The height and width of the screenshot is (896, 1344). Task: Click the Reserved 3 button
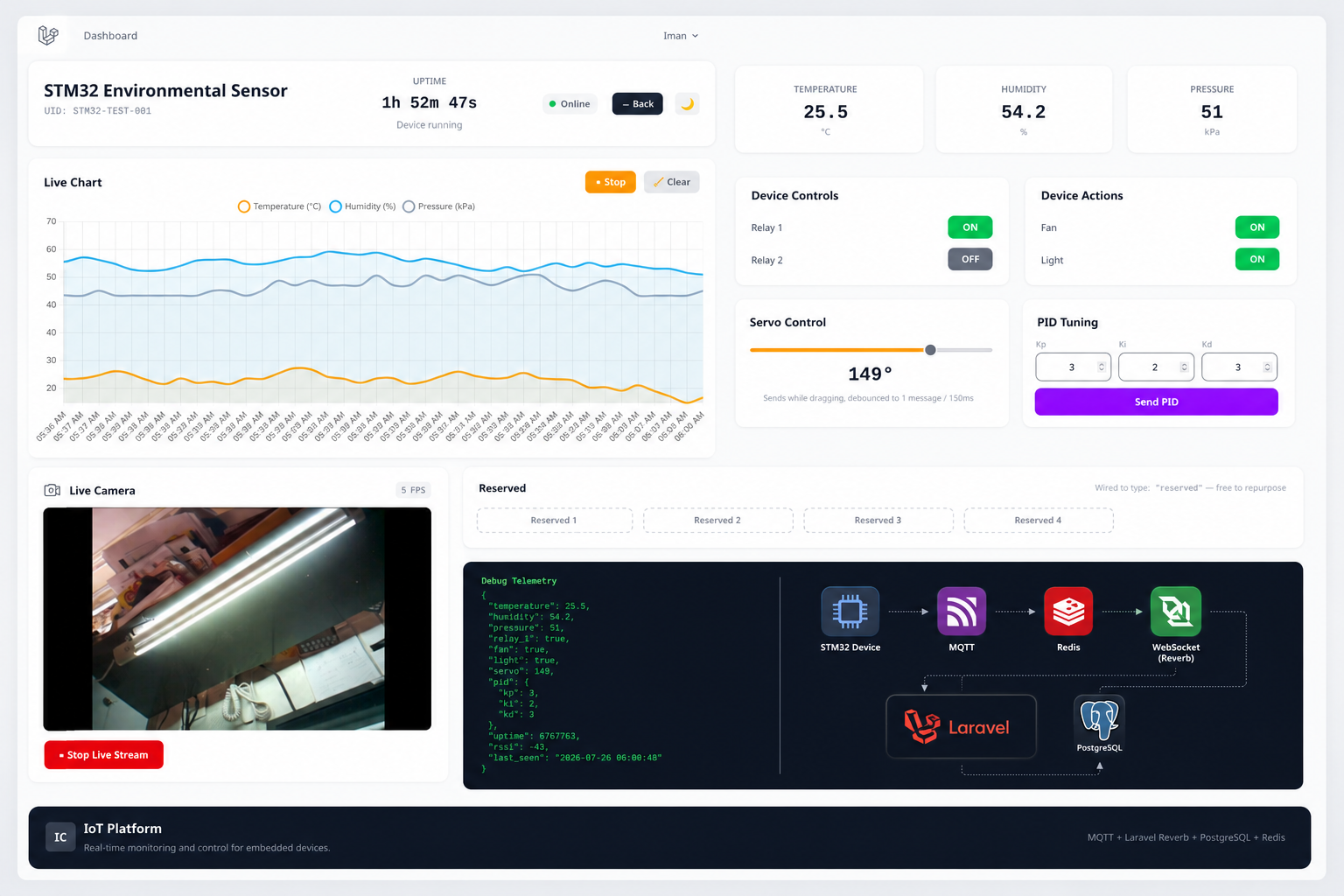point(878,521)
